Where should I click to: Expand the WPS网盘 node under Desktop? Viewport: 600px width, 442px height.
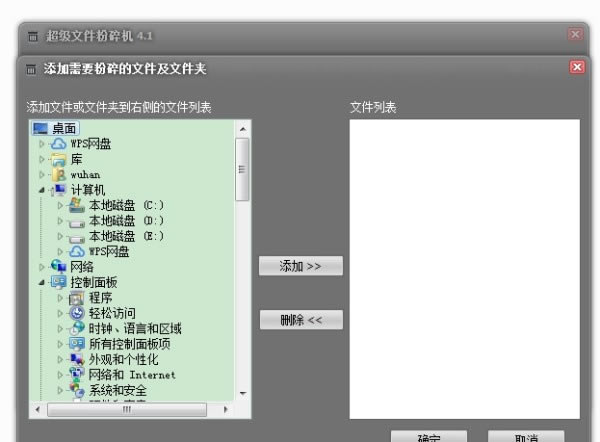42,144
